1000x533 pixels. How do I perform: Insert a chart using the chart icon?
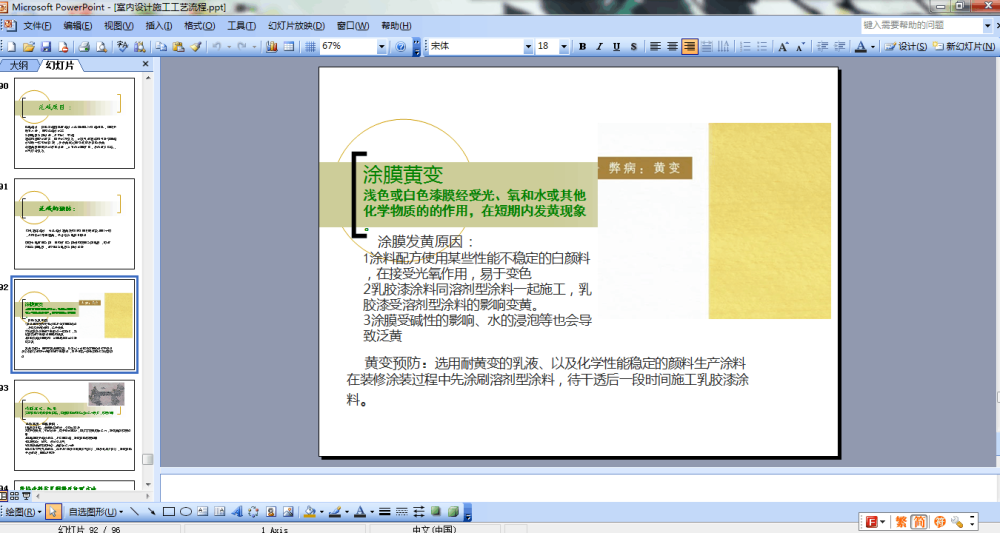272,47
